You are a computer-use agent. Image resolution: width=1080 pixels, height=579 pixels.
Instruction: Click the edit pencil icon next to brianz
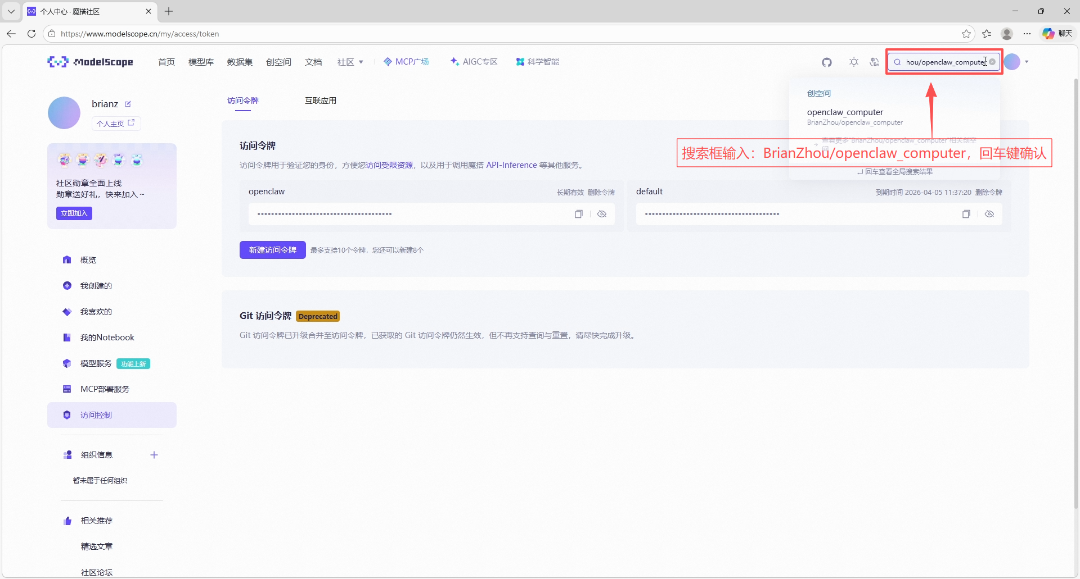pyautogui.click(x=127, y=104)
